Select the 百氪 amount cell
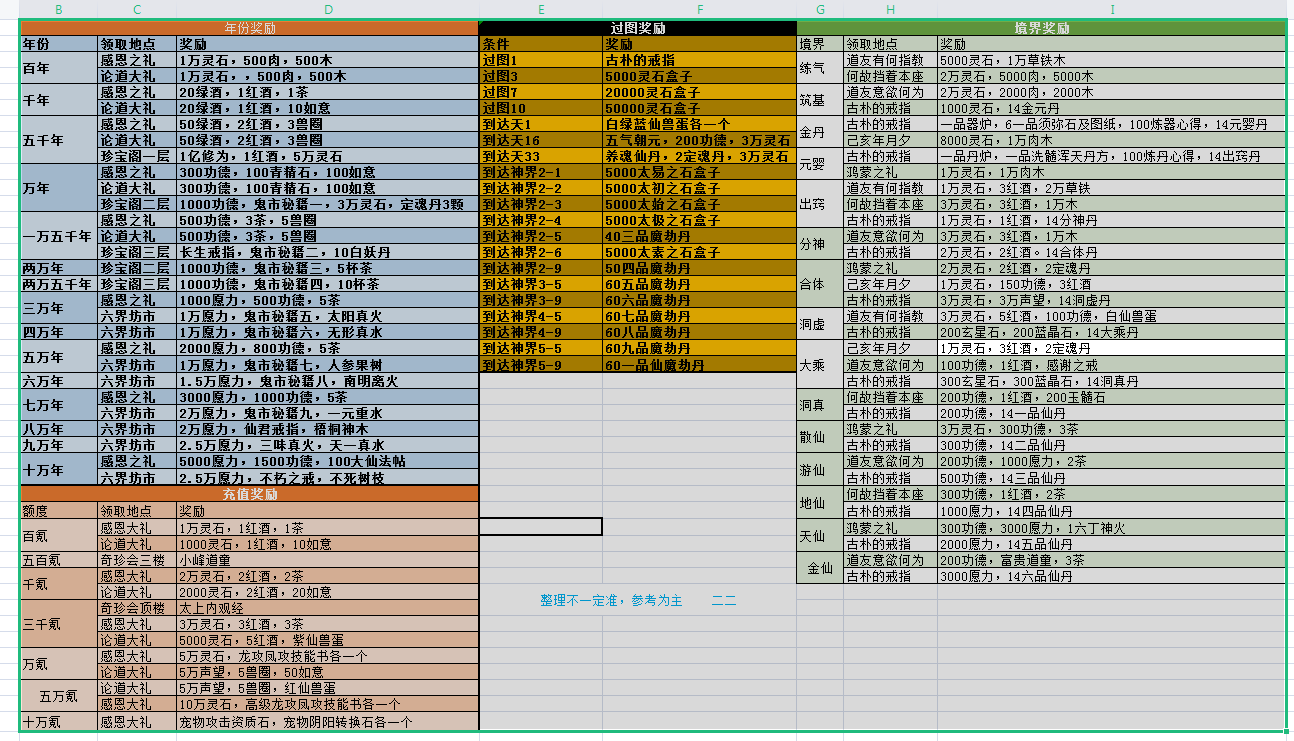Viewport: 1294px width, 741px height. pos(59,535)
